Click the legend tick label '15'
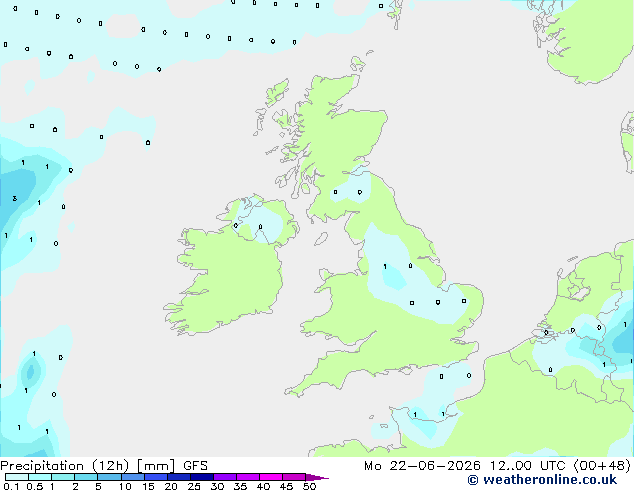 pyautogui.click(x=148, y=486)
